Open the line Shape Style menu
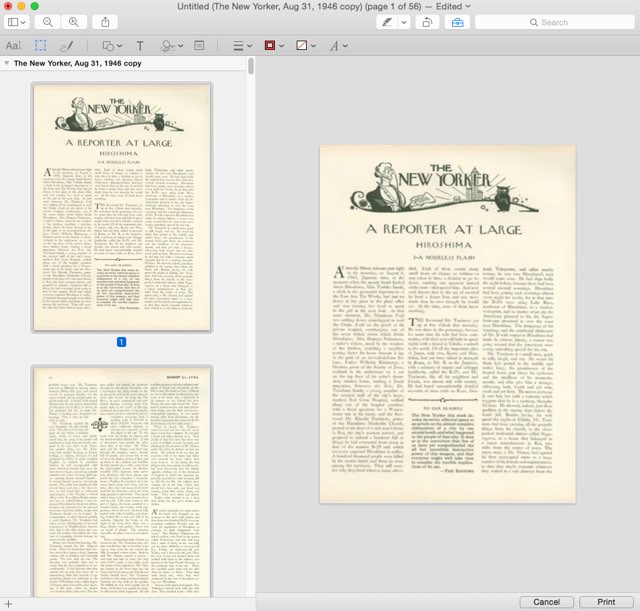Image resolution: width=640 pixels, height=611 pixels. 242,46
